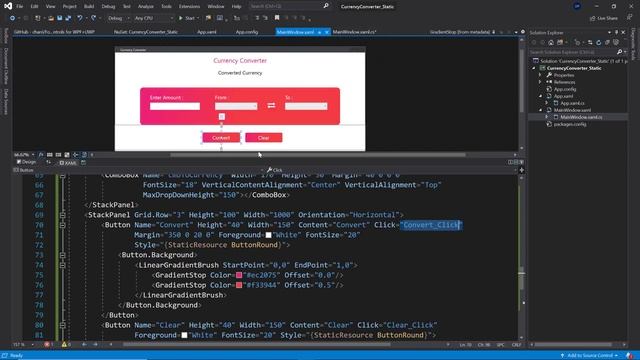Click the Clear button in designer preview
Screen dimensions: 640x360
point(264,138)
